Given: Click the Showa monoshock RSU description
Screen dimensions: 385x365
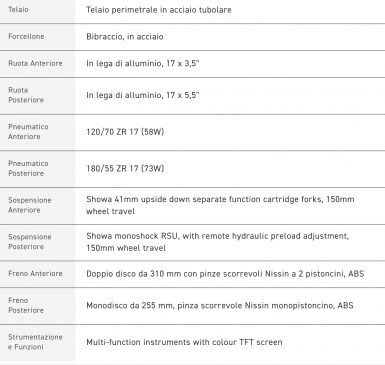Looking at the screenshot, I should [217, 242].
